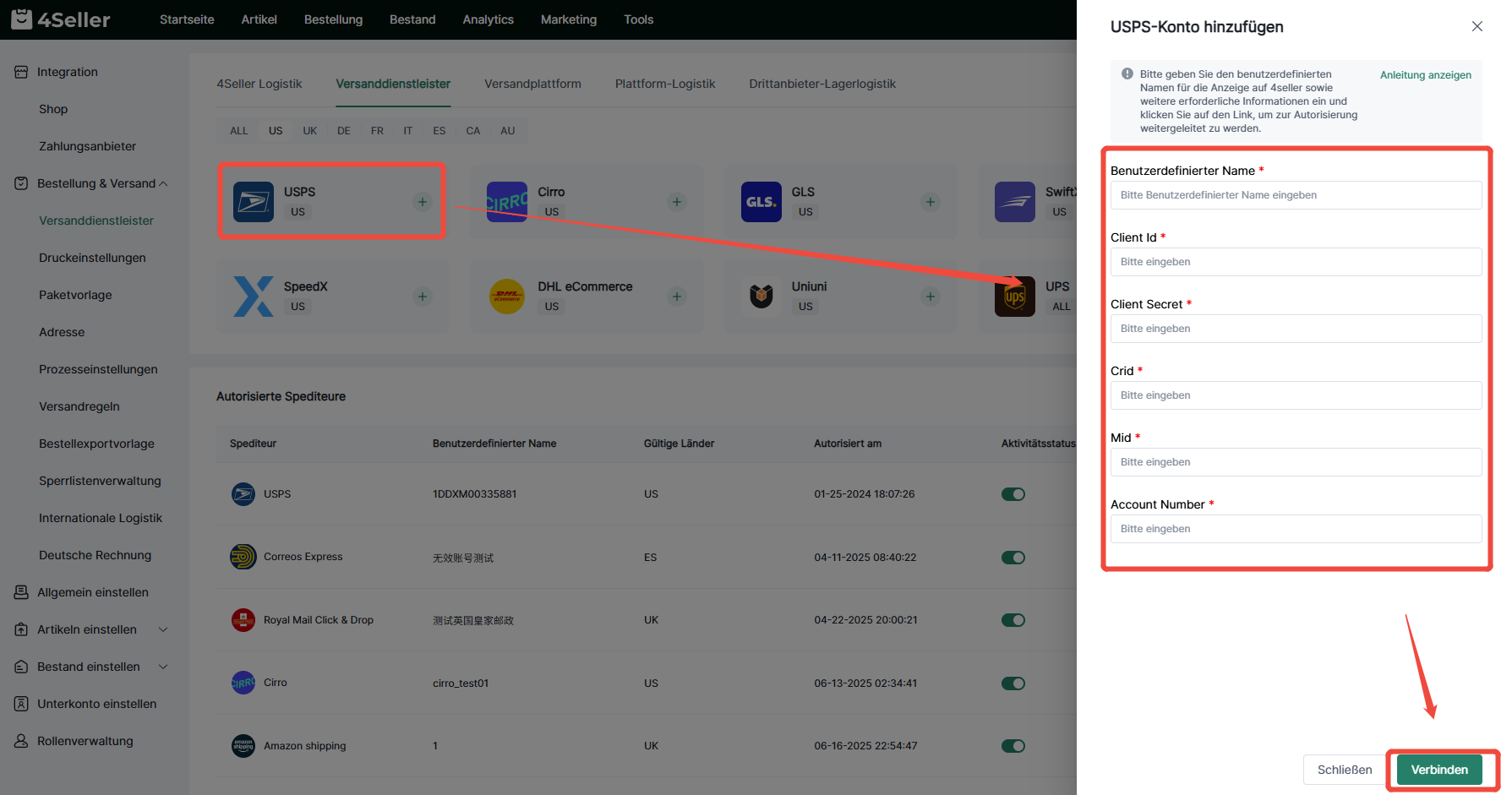
Task: Add USPS carrier with plus icon
Action: tap(423, 202)
